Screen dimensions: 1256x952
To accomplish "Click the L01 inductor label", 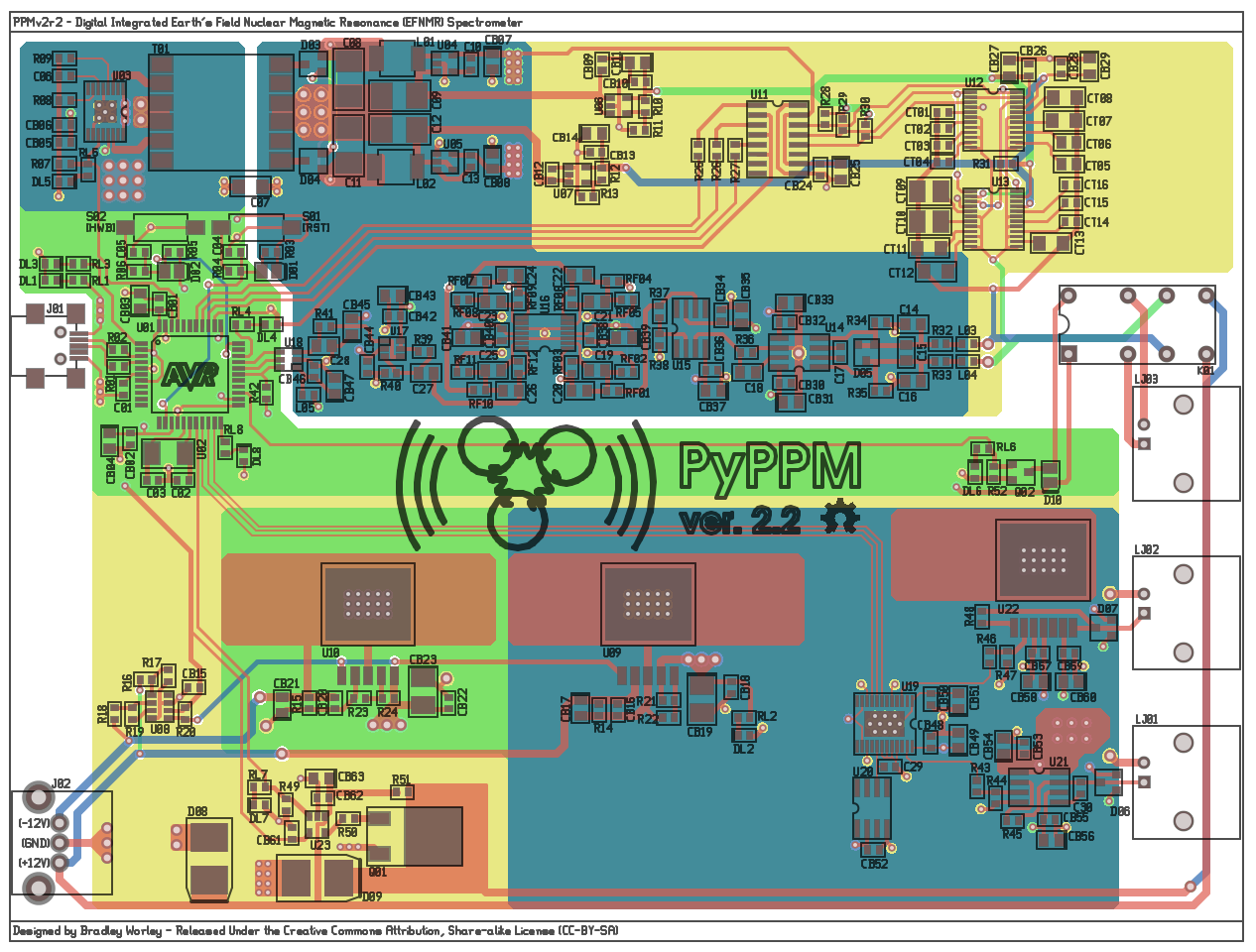I will coord(425,43).
